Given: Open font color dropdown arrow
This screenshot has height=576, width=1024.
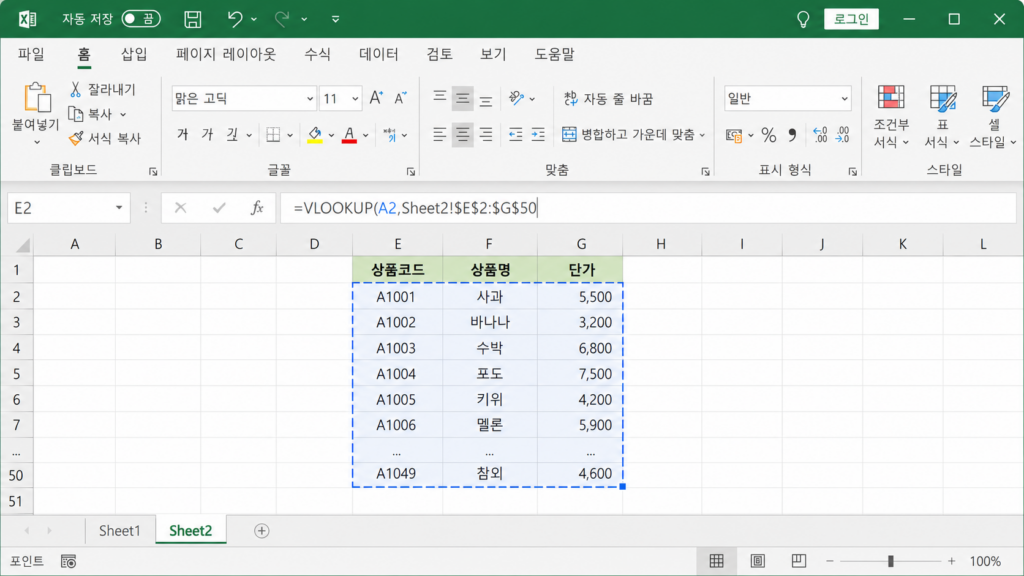Looking at the screenshot, I should coord(366,135).
